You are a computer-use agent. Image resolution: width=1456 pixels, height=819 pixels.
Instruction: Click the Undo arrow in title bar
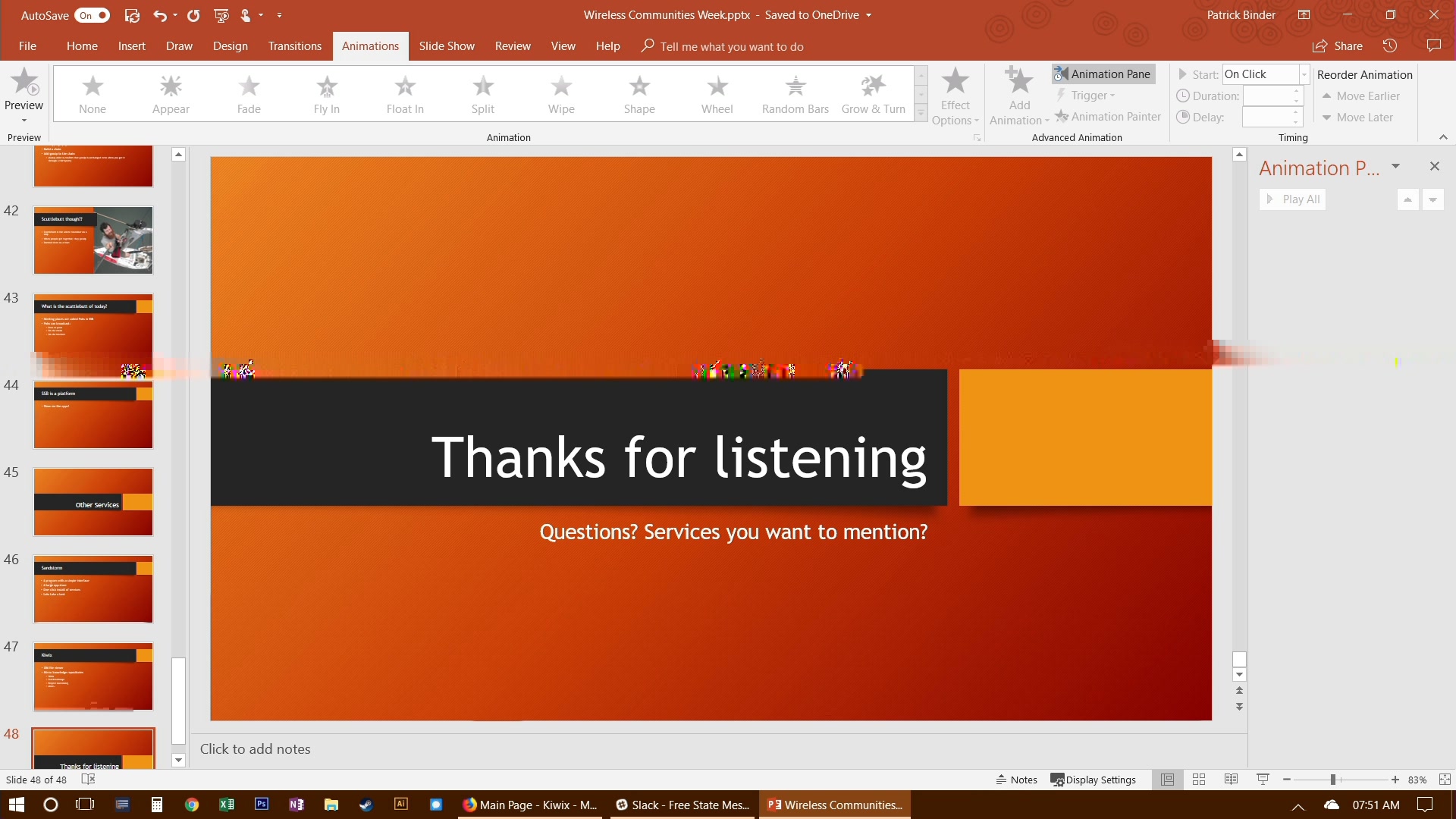159,15
